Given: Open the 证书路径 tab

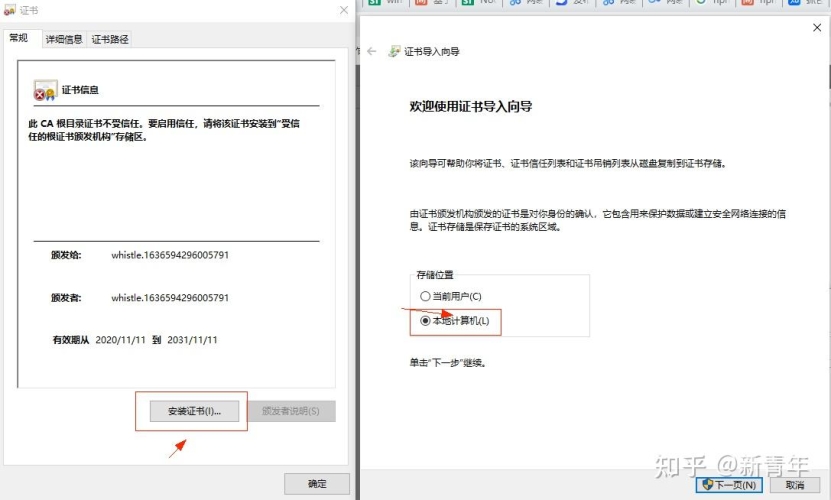Looking at the screenshot, I should (110, 39).
